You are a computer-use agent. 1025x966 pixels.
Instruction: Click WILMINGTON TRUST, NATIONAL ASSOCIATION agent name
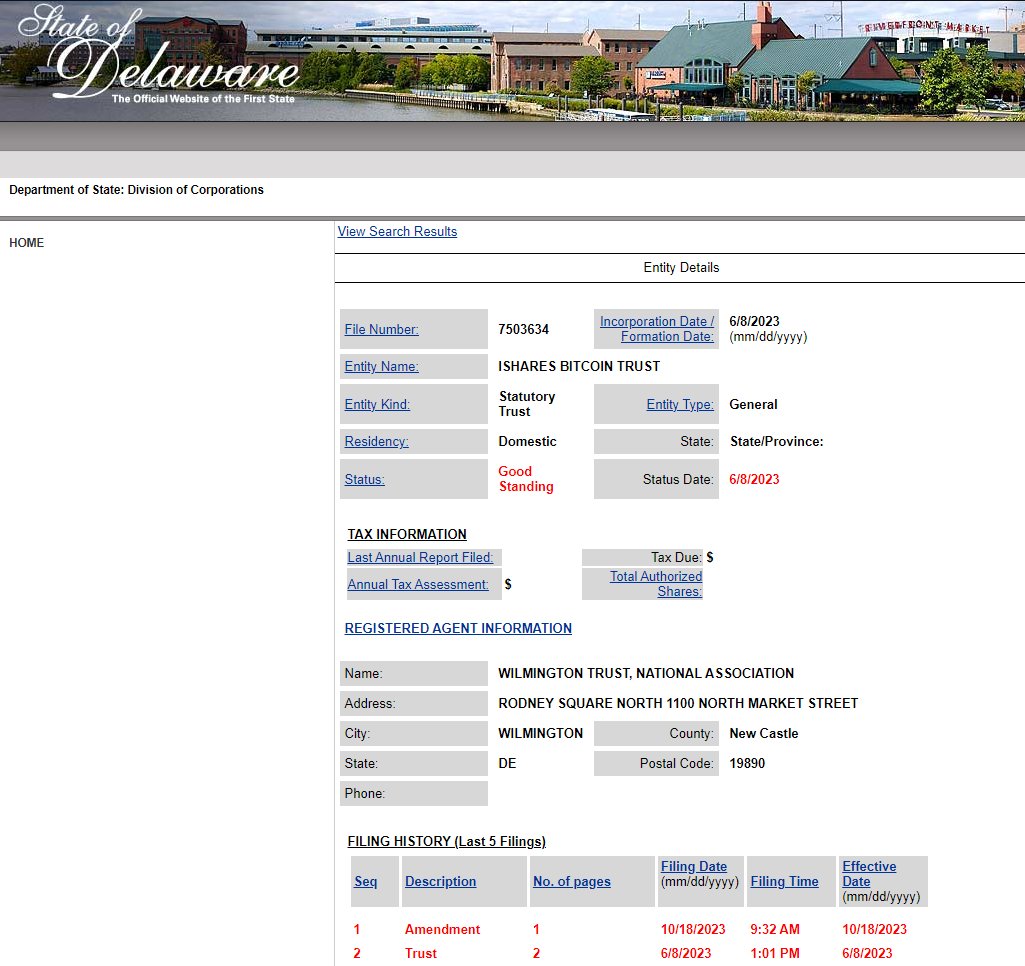pyautogui.click(x=646, y=673)
